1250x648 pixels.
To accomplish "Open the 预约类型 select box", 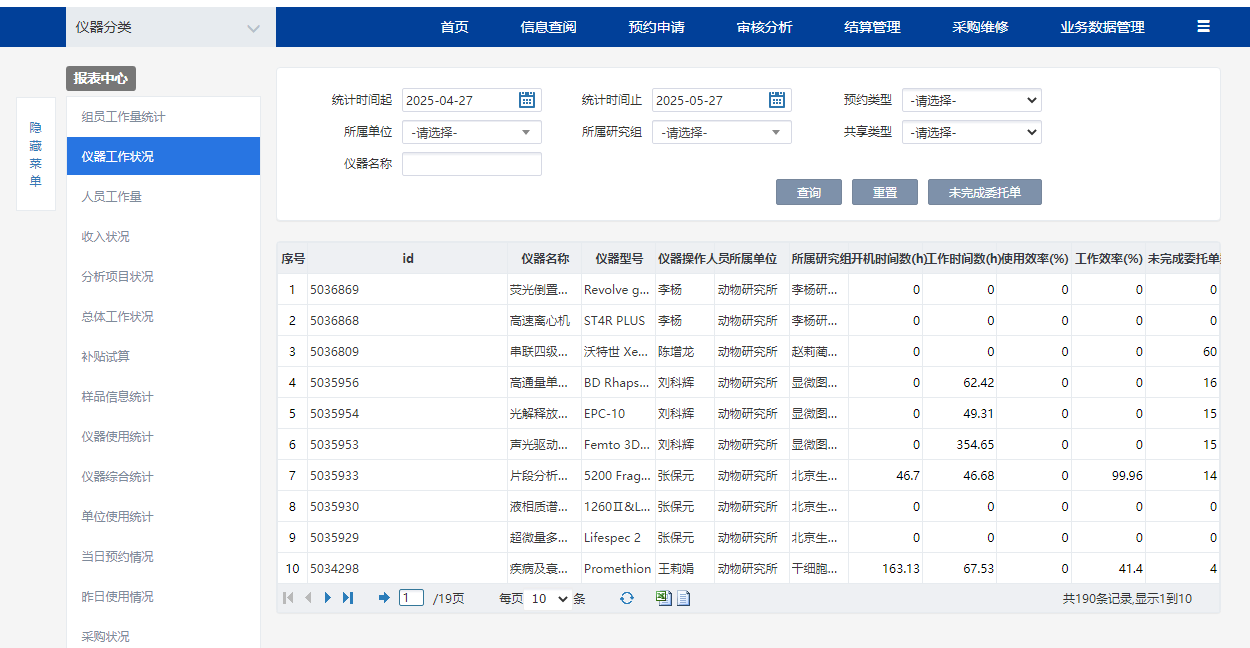I will coord(971,100).
